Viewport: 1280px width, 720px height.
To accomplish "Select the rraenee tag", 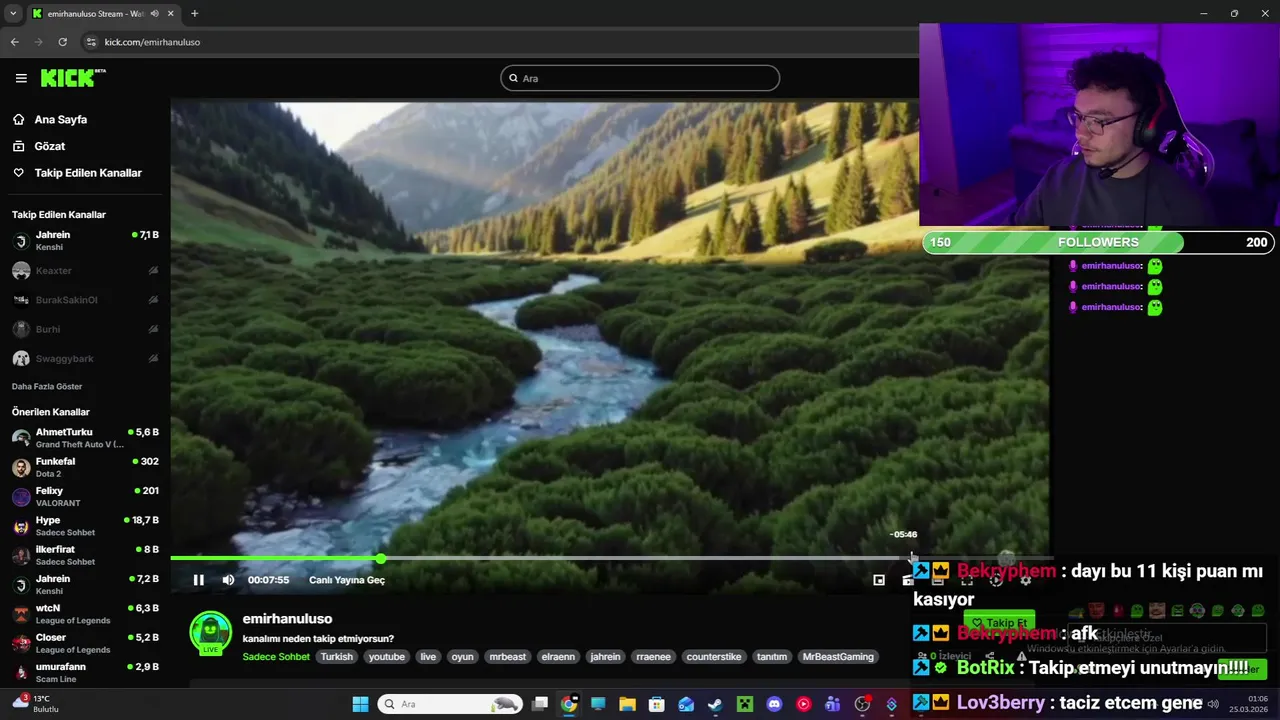I will [653, 657].
